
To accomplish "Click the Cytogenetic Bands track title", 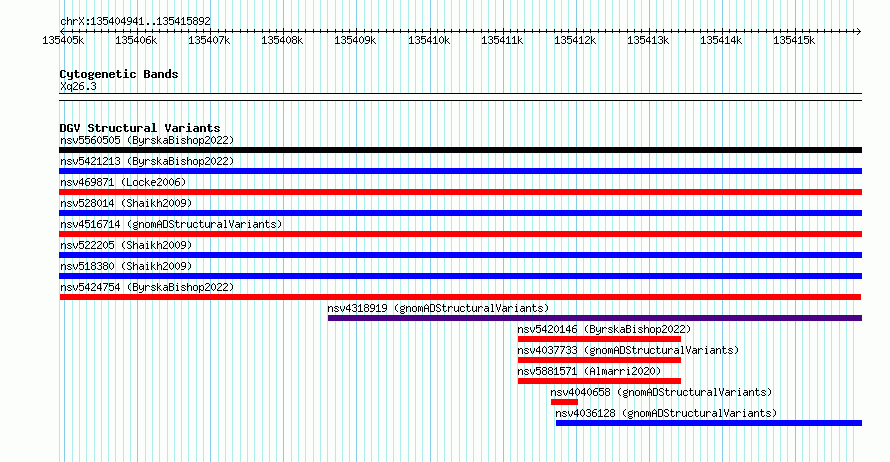I will click(119, 74).
